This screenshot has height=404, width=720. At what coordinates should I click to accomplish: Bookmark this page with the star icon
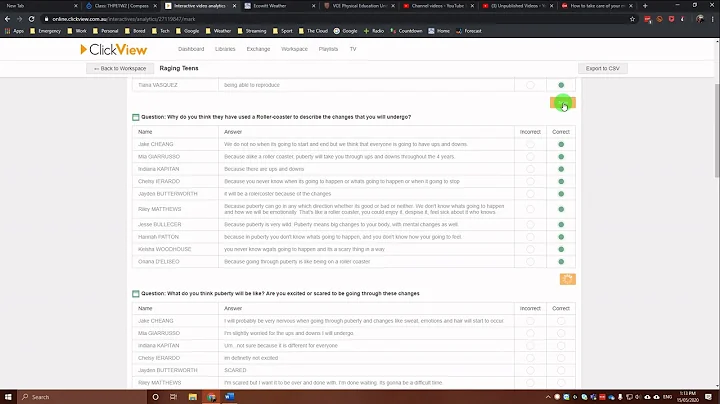(x=632, y=19)
